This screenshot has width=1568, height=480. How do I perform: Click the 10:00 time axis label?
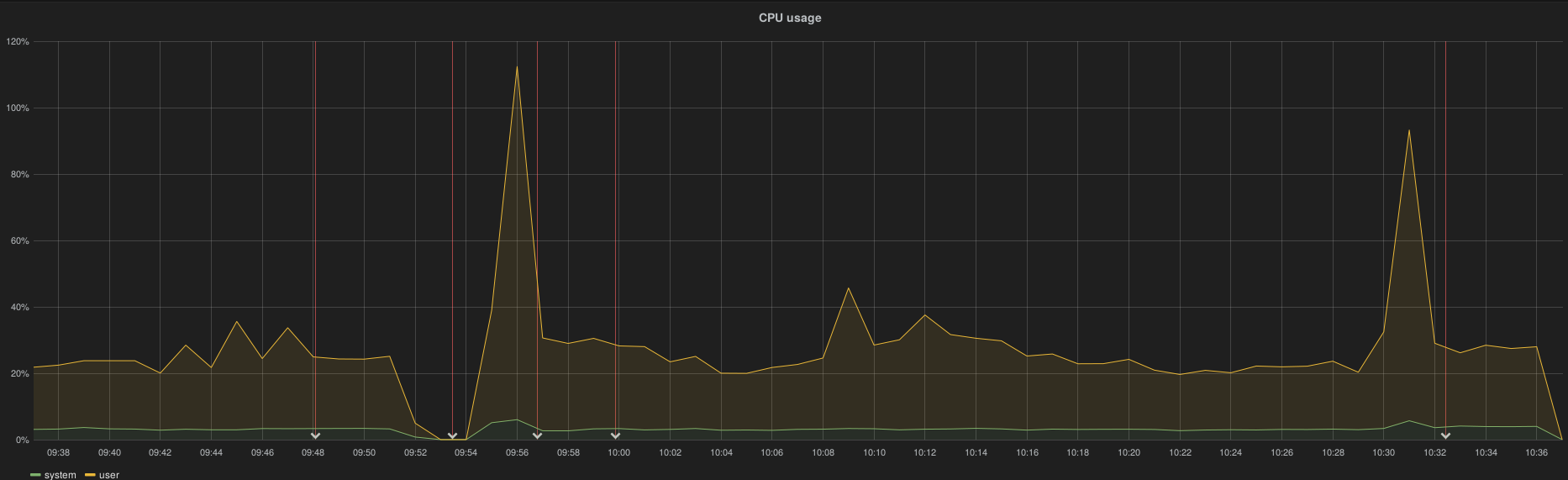(x=618, y=452)
